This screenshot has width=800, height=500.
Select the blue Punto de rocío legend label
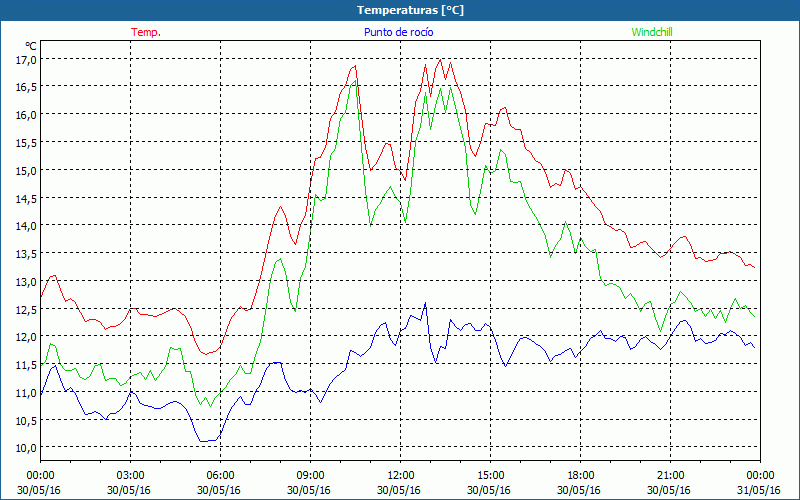click(x=398, y=32)
